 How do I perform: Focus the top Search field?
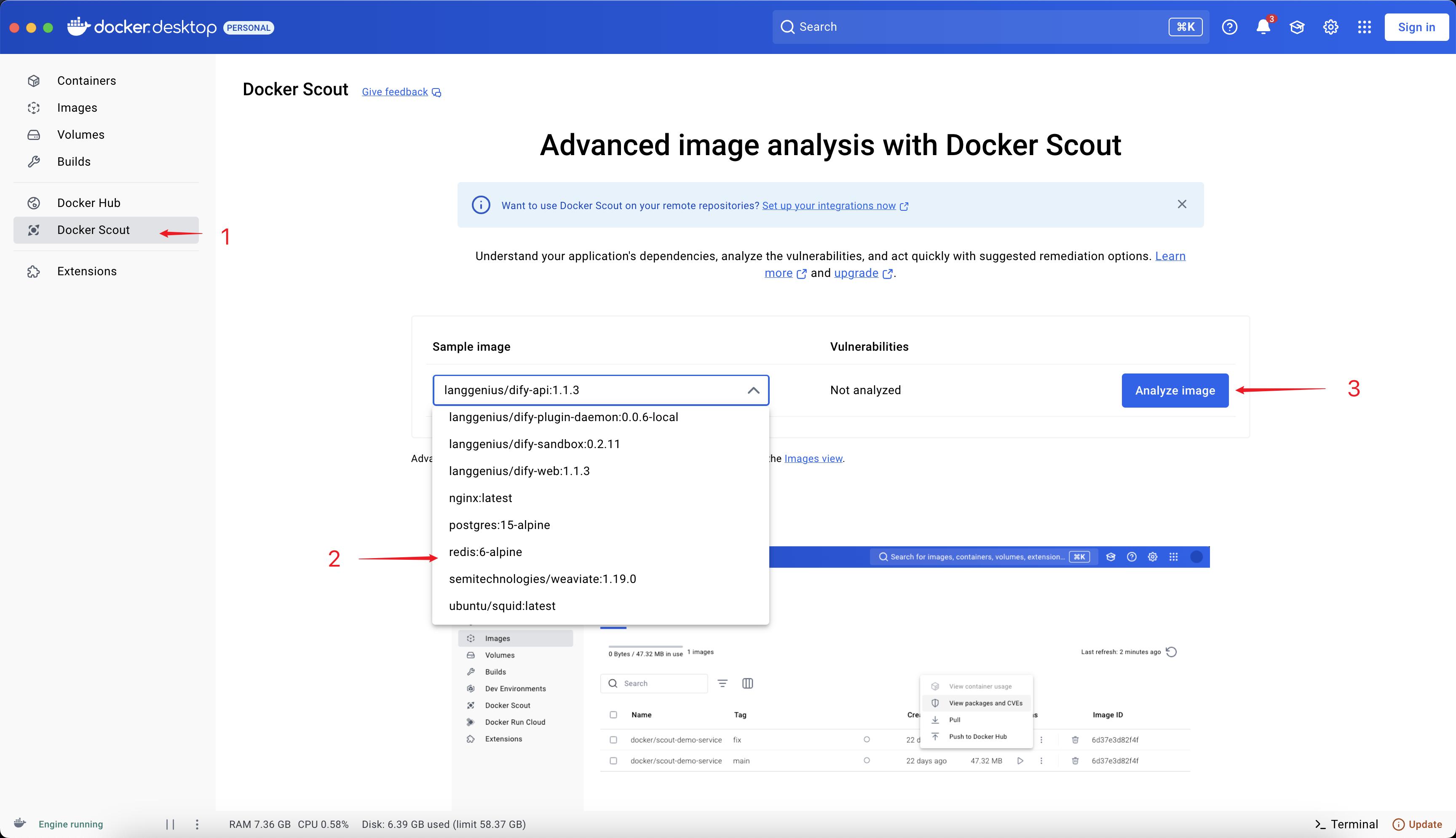point(990,27)
